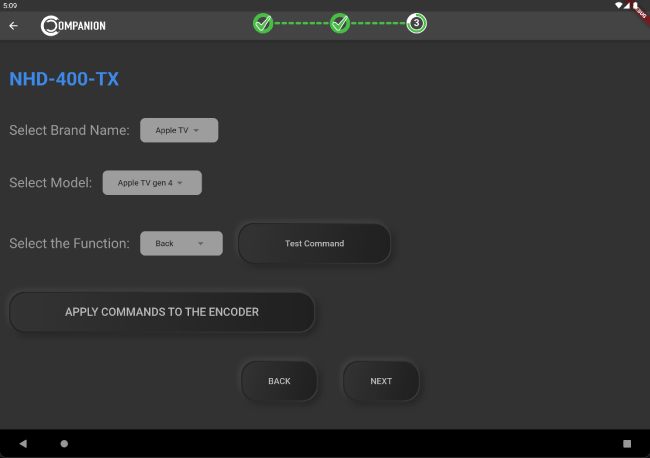Tap the NHD-400-TX device title

coord(64,79)
